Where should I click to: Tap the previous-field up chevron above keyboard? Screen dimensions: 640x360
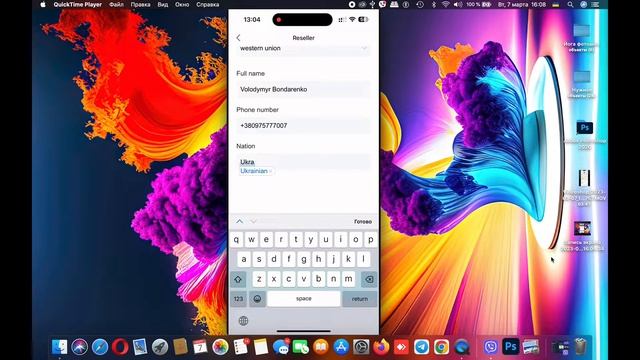(240, 221)
